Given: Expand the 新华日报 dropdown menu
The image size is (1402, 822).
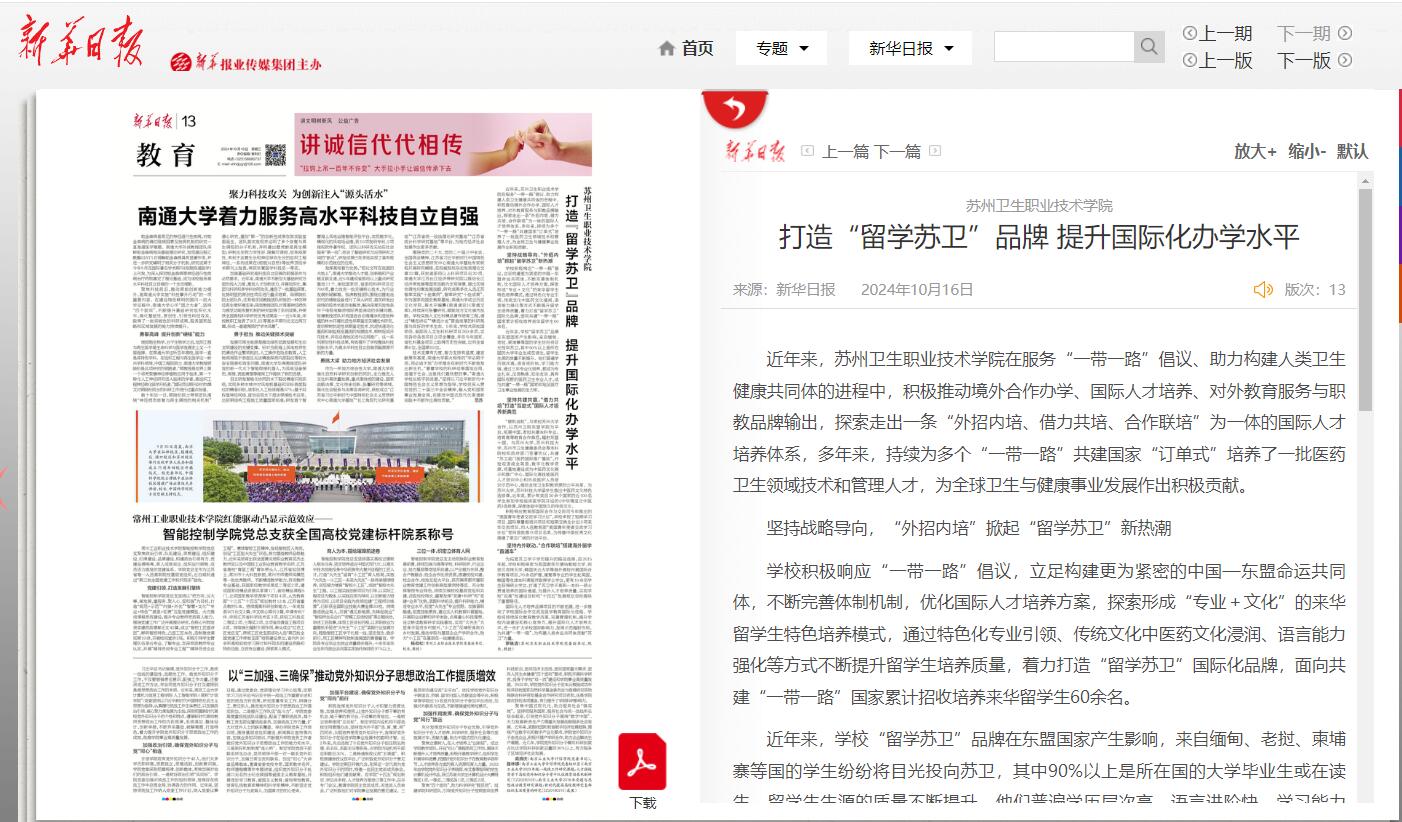Looking at the screenshot, I should point(912,48).
